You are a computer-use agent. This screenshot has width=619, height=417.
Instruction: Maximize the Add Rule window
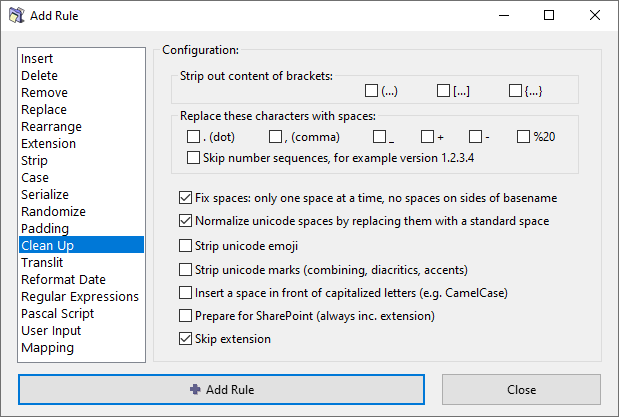click(x=549, y=16)
